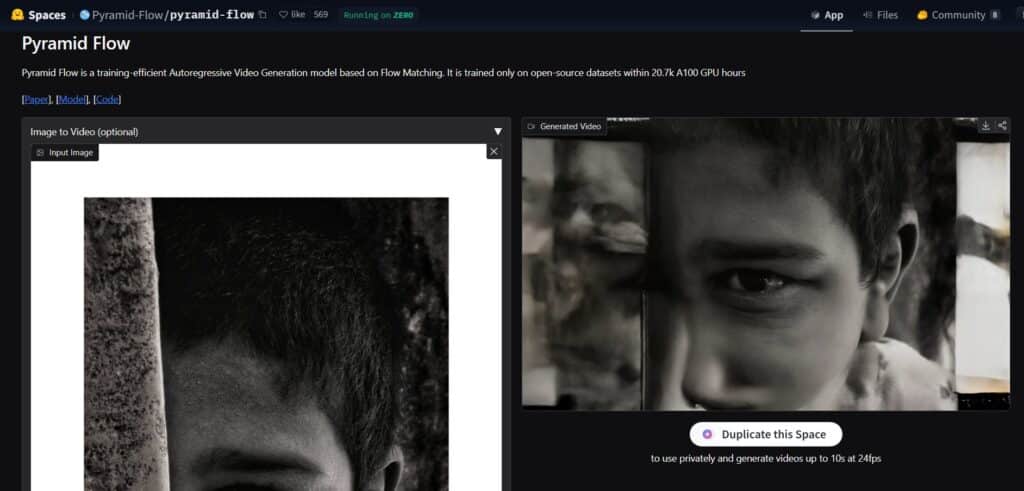Screen dimensions: 1024x491
Task: Click the Input Image label icon
Action: point(40,153)
